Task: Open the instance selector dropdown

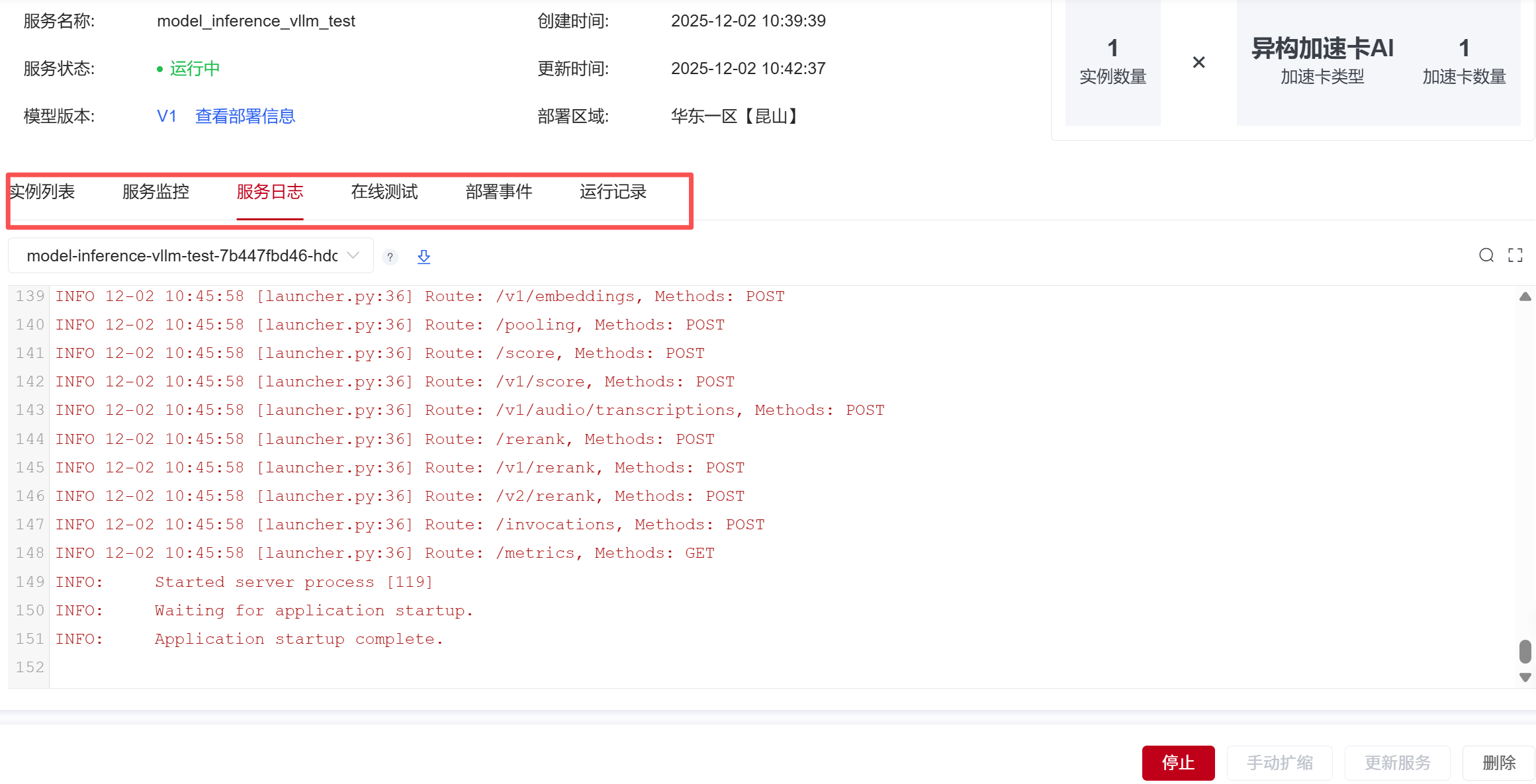Action: click(x=182, y=256)
